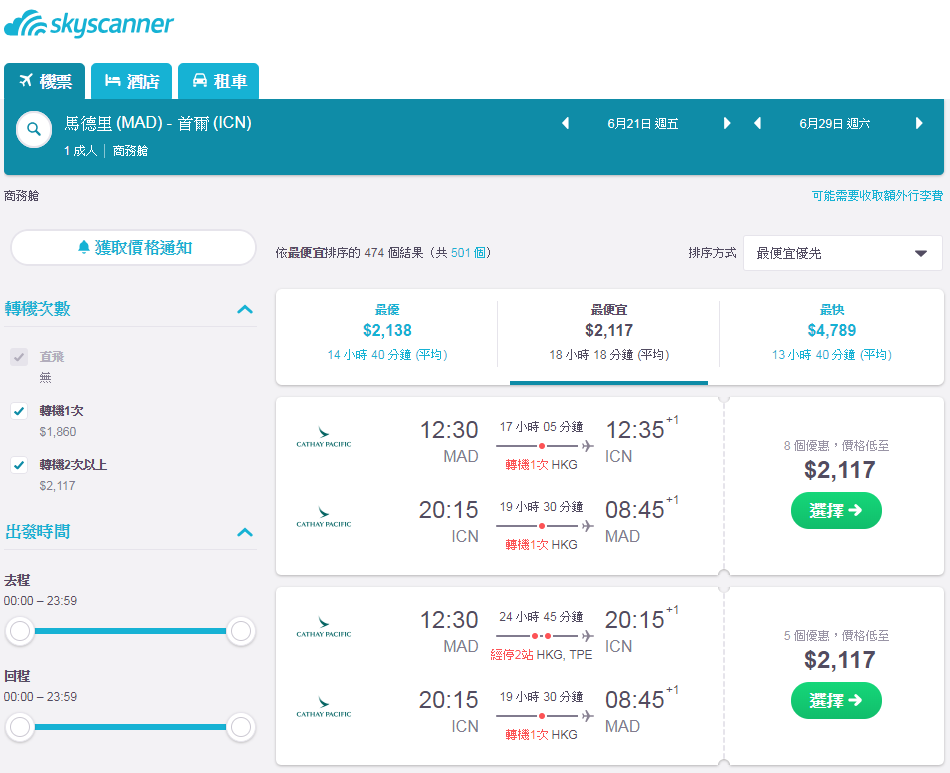
Task: Open the search magnifier icon
Action: (34, 129)
